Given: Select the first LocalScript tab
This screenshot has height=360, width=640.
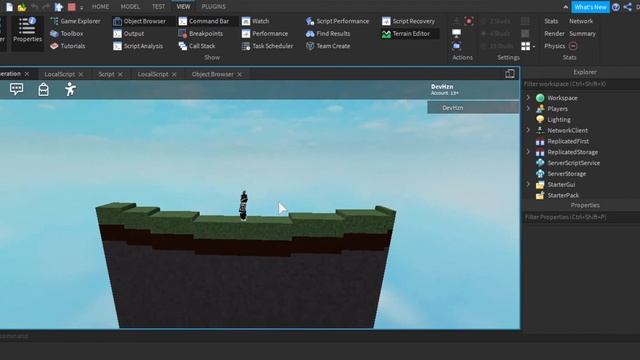Looking at the screenshot, I should point(60,74).
